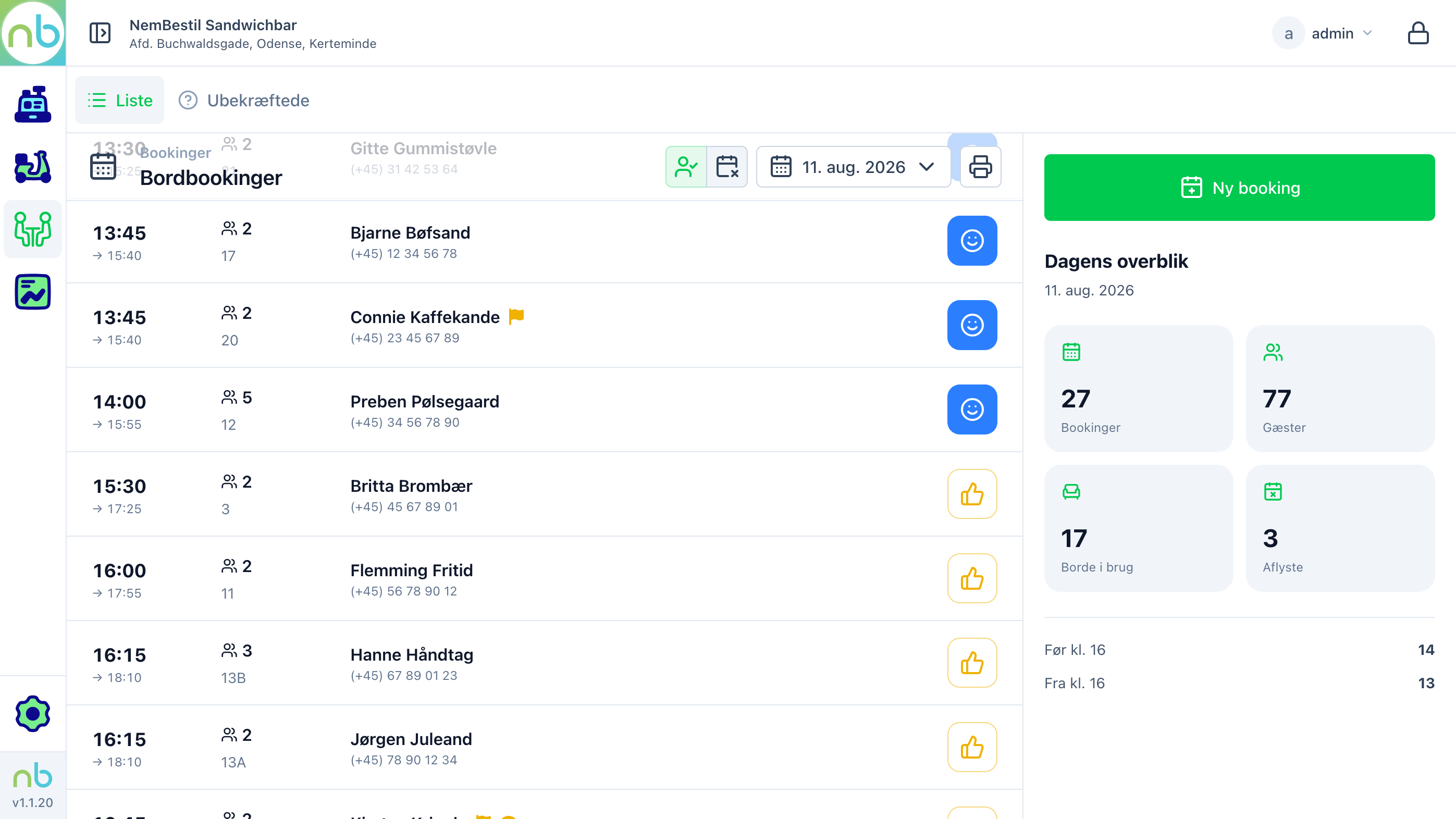1456x819 pixels.
Task: Open Hanne Håndtag booking
Action: [x=544, y=663]
